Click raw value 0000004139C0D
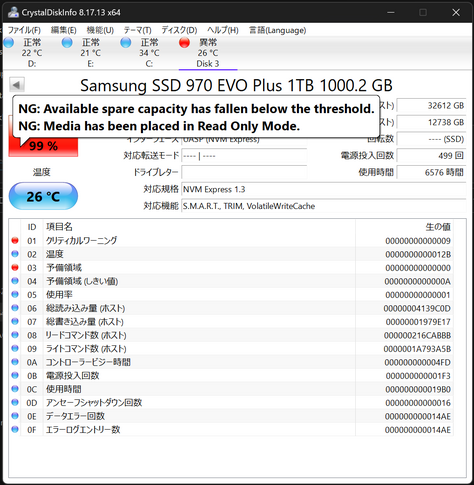 [417, 308]
